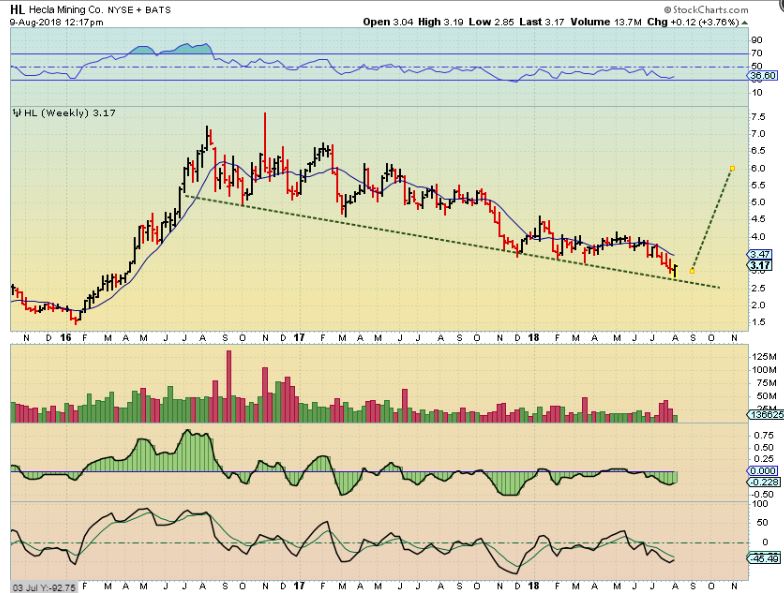Click the tallest volume bar near 125M
Viewport: 784px width, 593px height.
click(229, 386)
